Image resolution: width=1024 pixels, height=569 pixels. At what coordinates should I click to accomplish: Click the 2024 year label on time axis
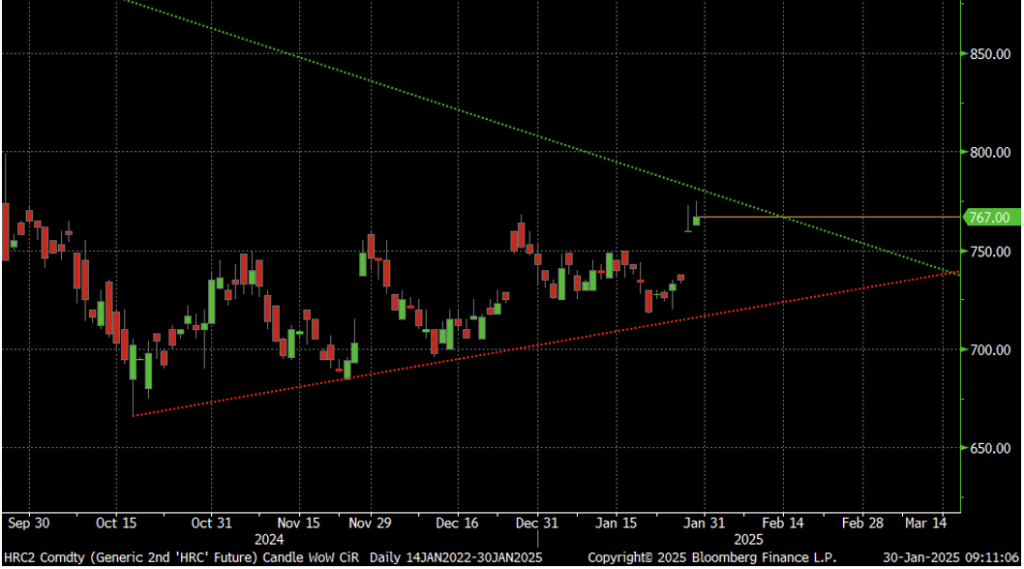(269, 539)
